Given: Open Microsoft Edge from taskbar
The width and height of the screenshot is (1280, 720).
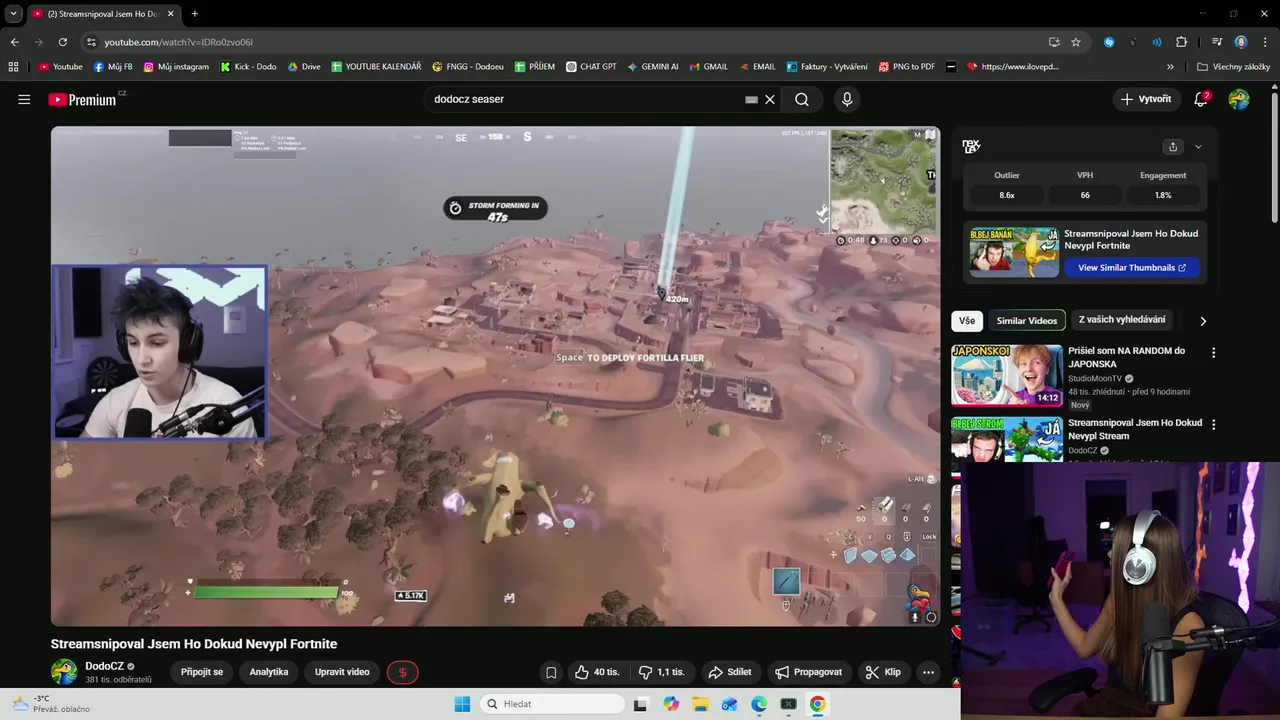Looking at the screenshot, I should [x=759, y=704].
